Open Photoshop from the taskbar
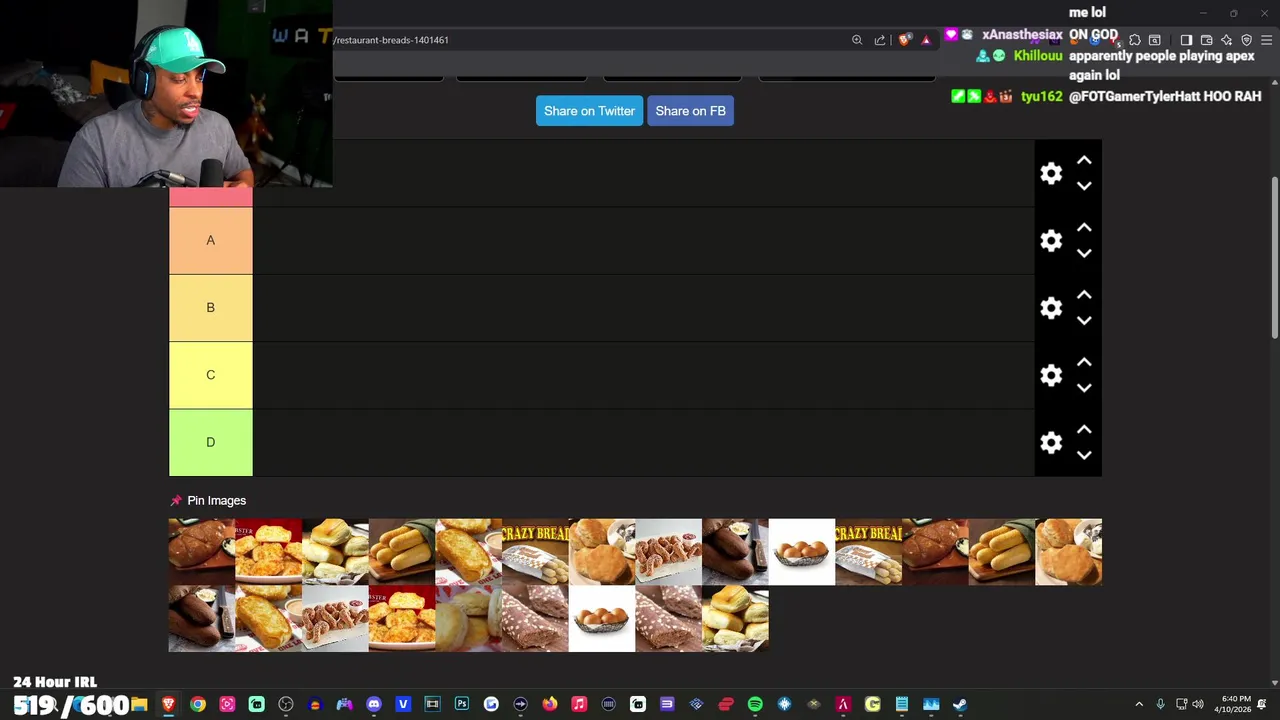Viewport: 1280px width, 720px height. [462, 705]
